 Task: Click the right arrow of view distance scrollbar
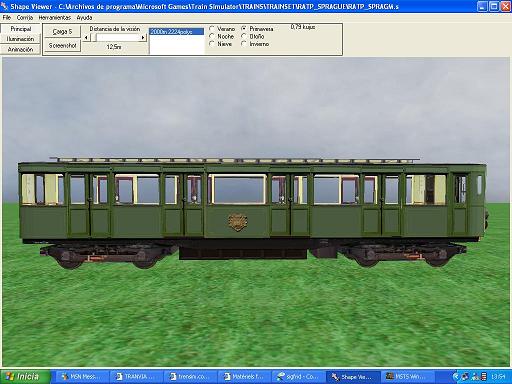(x=143, y=38)
